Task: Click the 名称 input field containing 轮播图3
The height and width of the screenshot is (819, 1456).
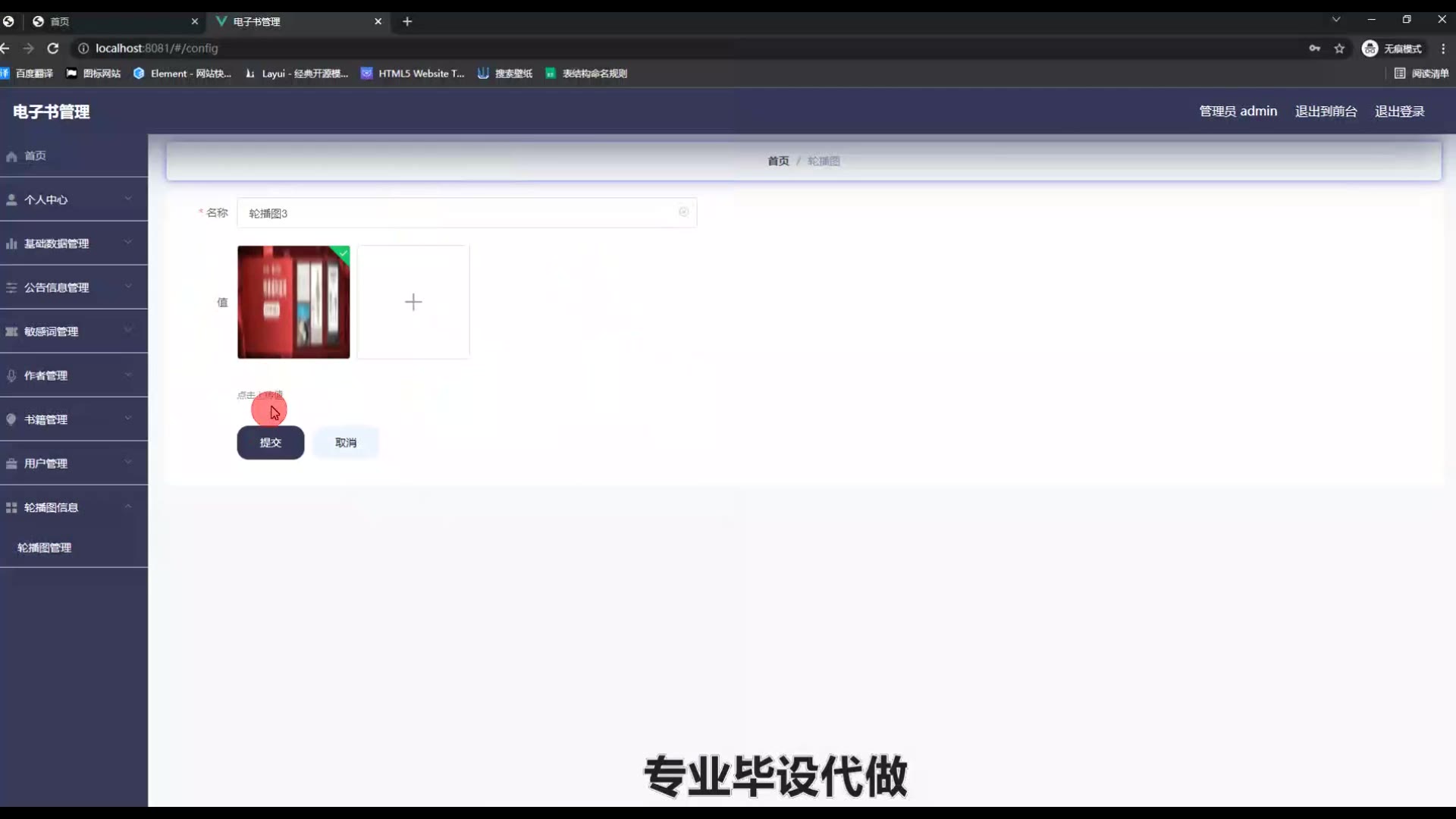Action: (455, 213)
